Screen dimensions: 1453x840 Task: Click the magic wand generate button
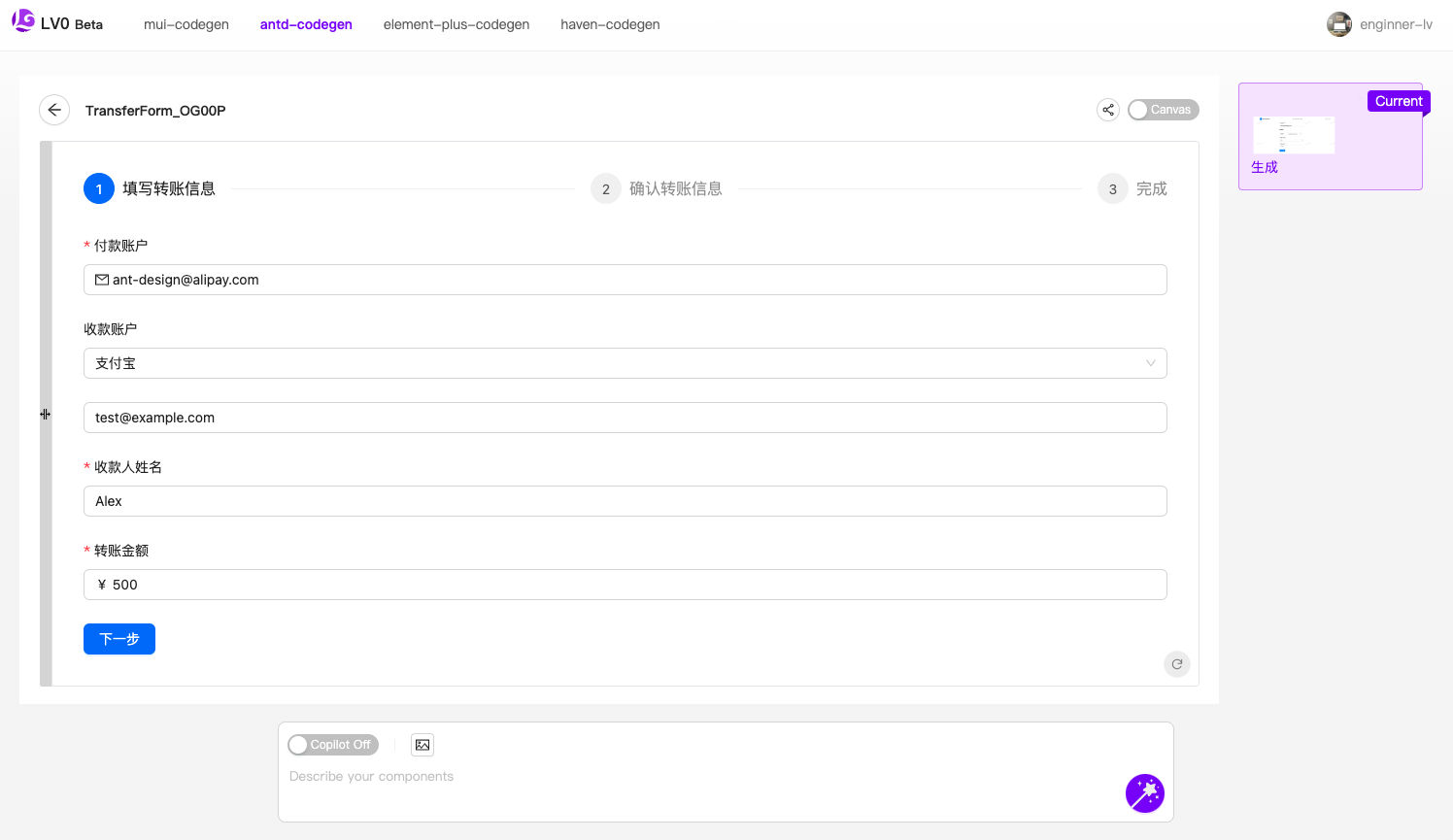pos(1144,793)
